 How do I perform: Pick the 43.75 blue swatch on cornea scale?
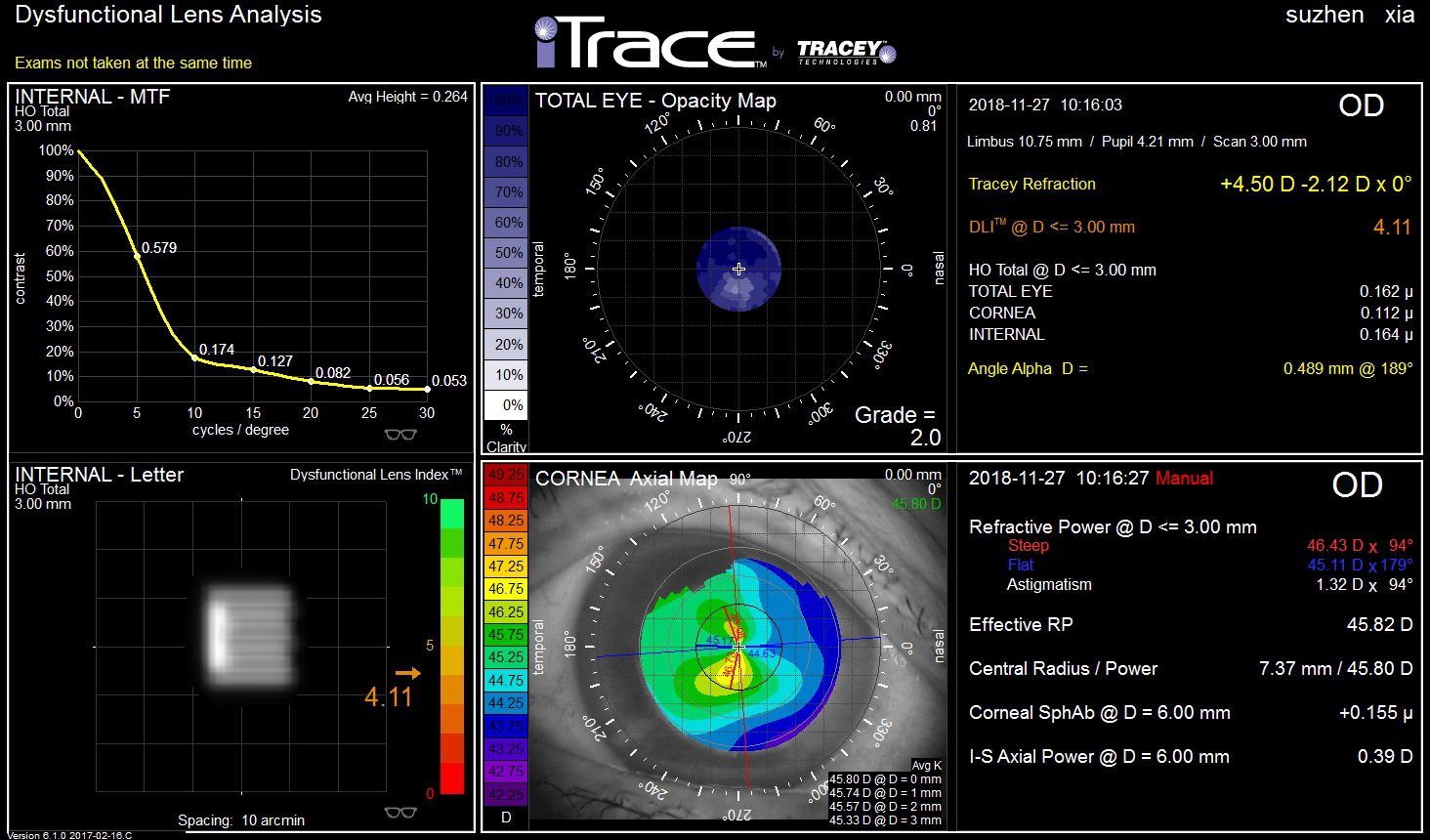pyautogui.click(x=506, y=726)
